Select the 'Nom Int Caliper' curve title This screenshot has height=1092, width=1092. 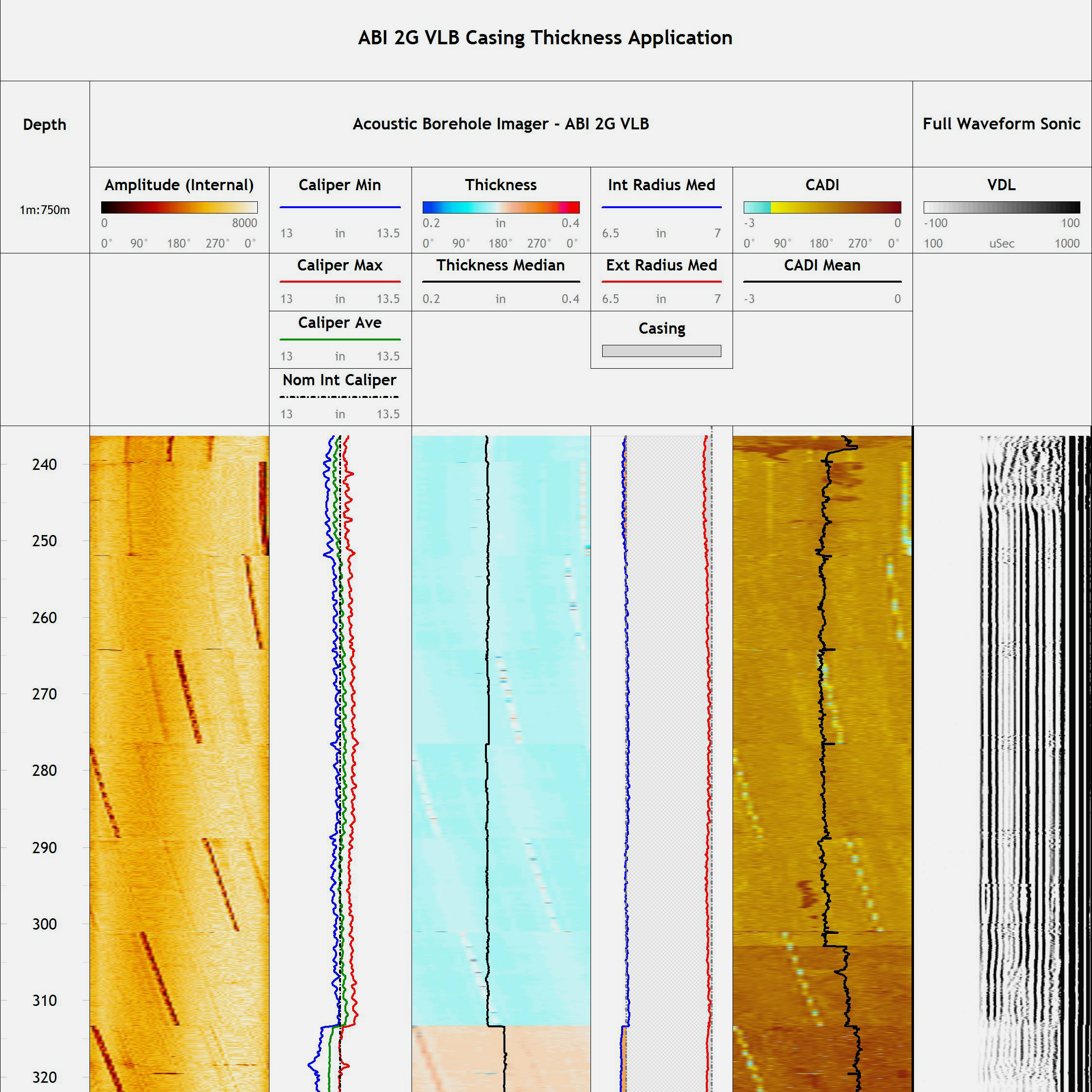(340, 380)
